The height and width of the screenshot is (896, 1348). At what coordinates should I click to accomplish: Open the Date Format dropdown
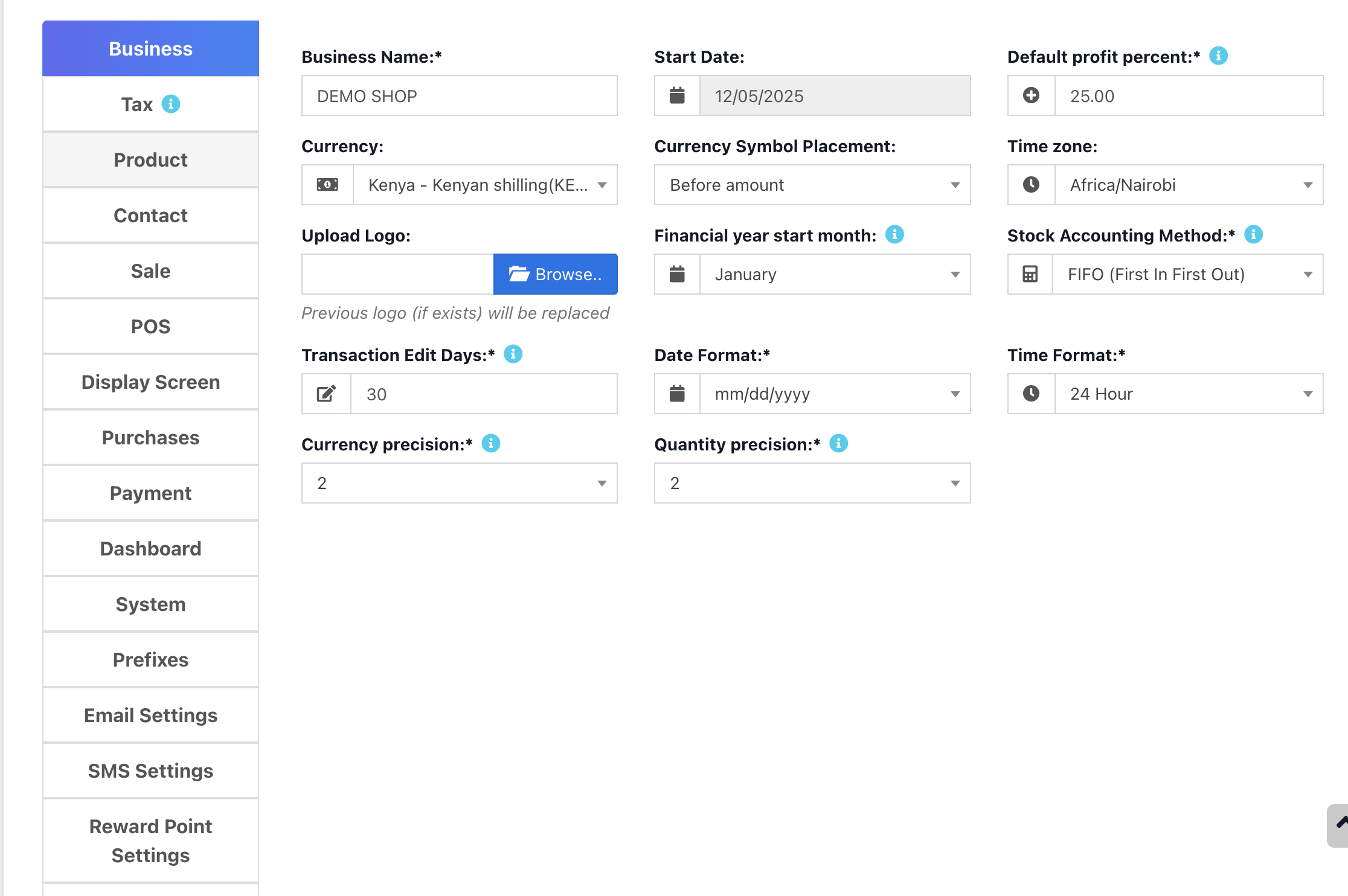[834, 394]
